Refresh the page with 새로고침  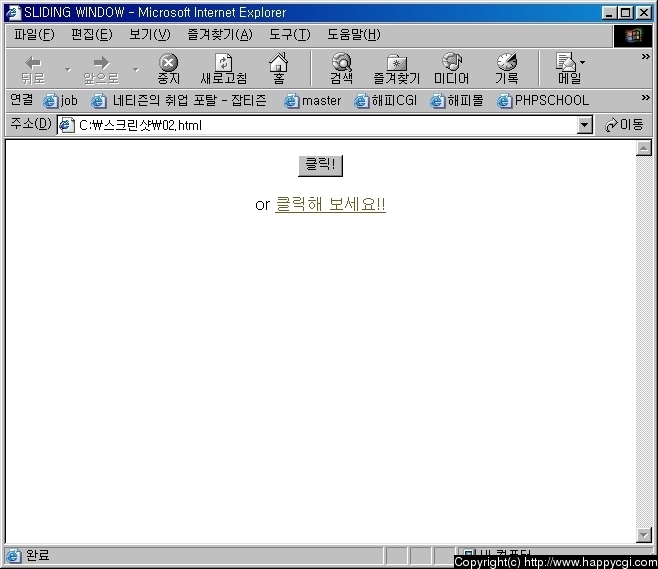(223, 69)
